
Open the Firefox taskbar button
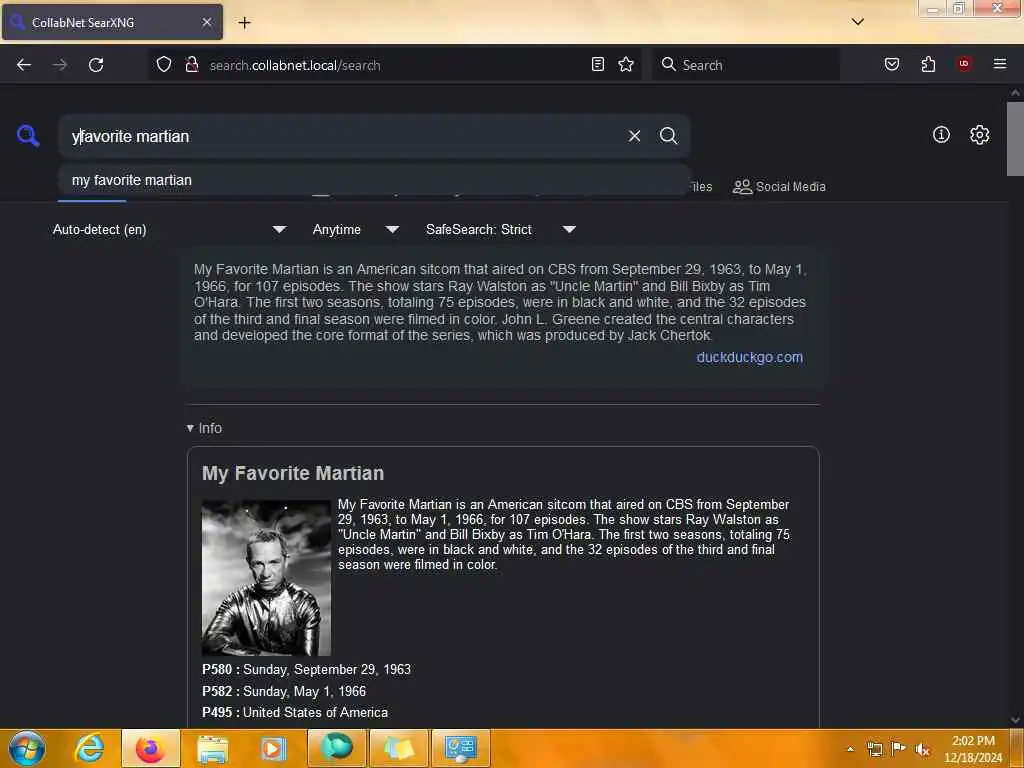[151, 748]
